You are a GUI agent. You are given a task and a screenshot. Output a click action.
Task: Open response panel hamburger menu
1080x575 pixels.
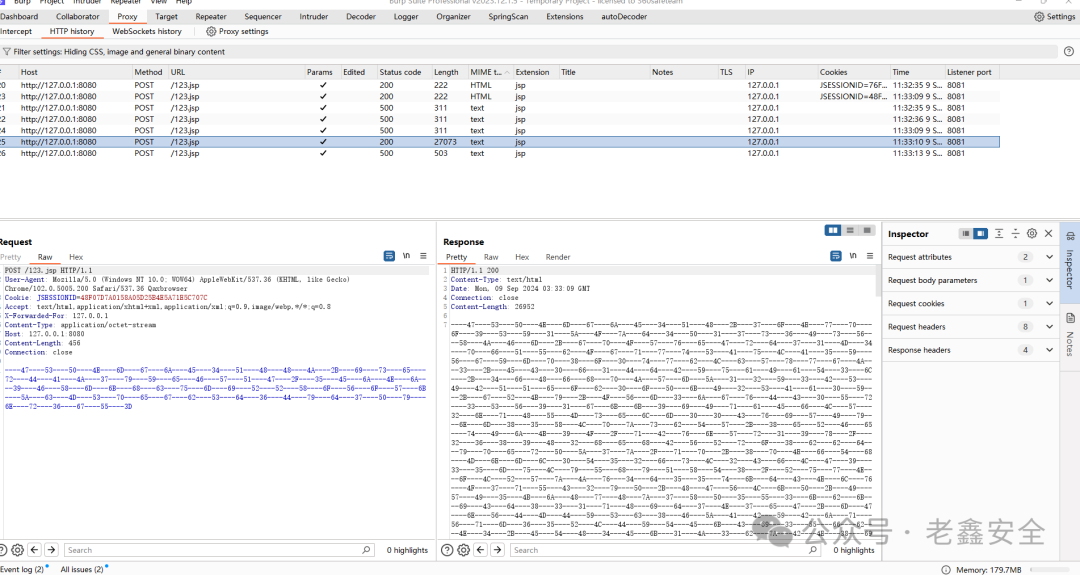point(870,255)
